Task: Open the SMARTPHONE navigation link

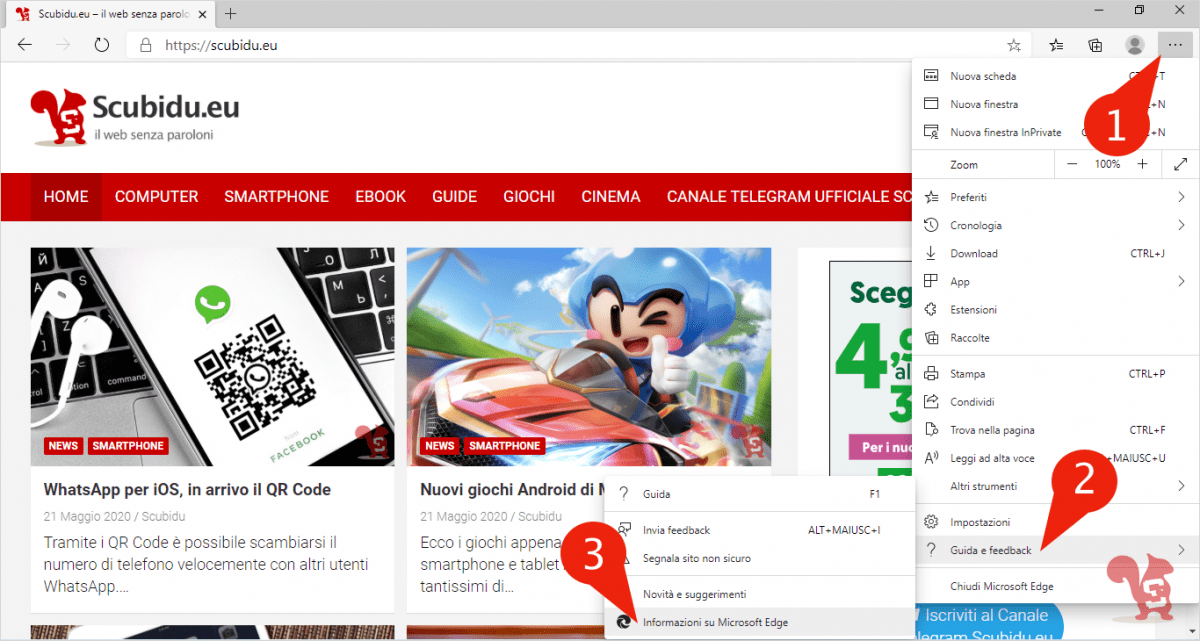Action: [x=276, y=197]
